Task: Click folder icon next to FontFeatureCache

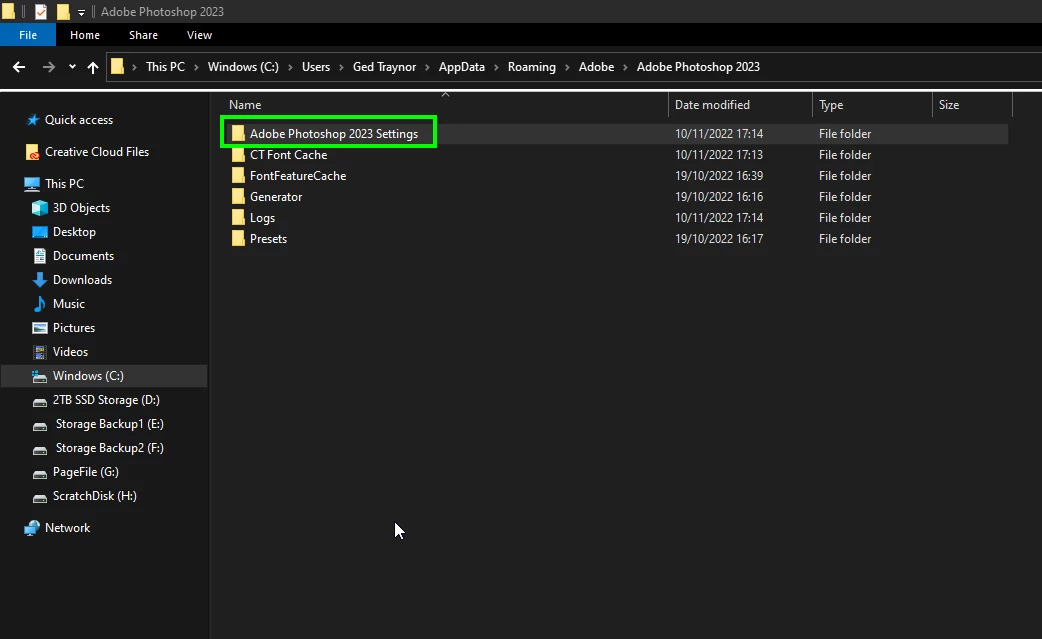Action: tap(238, 176)
